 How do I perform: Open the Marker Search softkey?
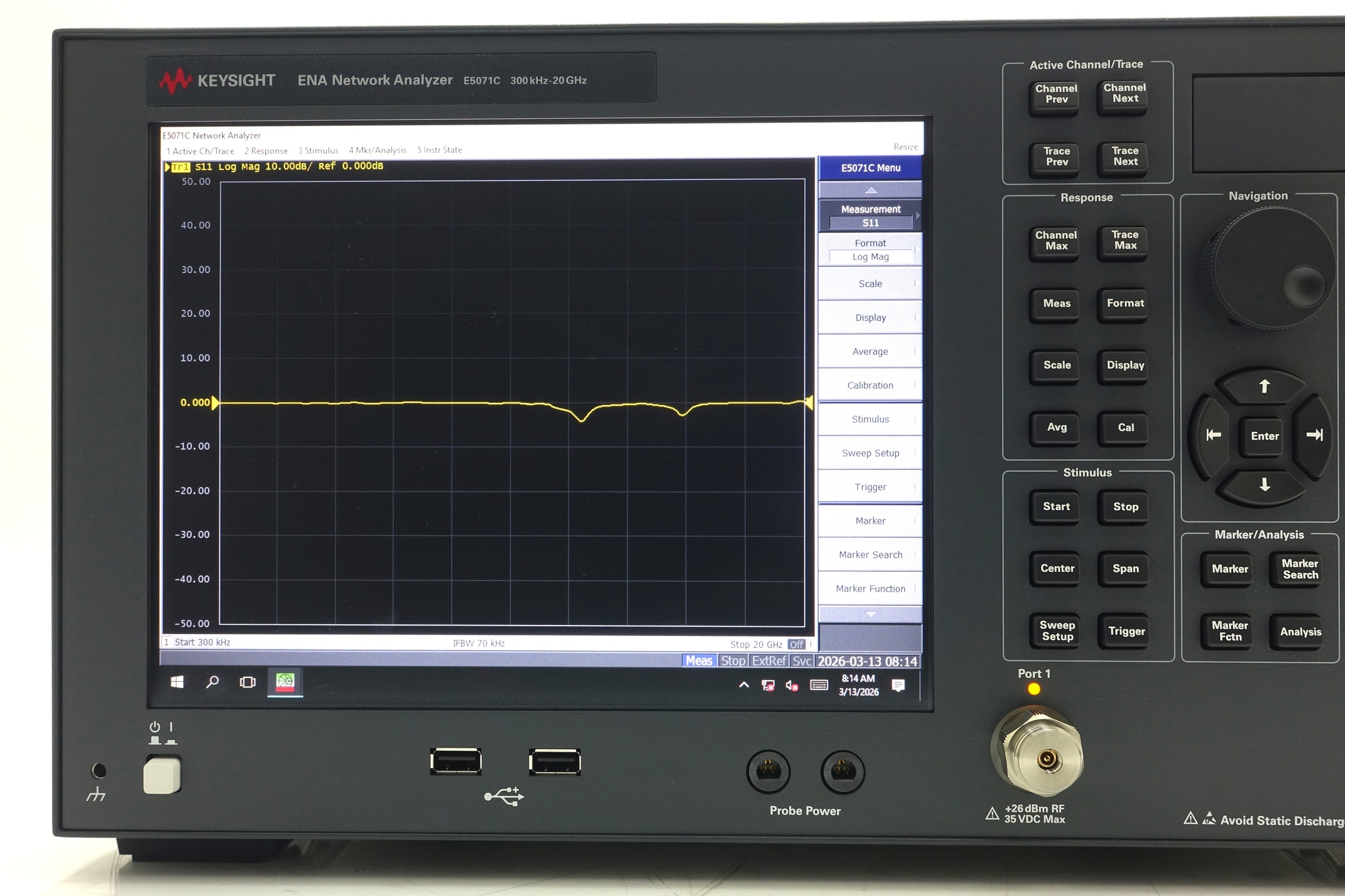pyautogui.click(x=870, y=555)
